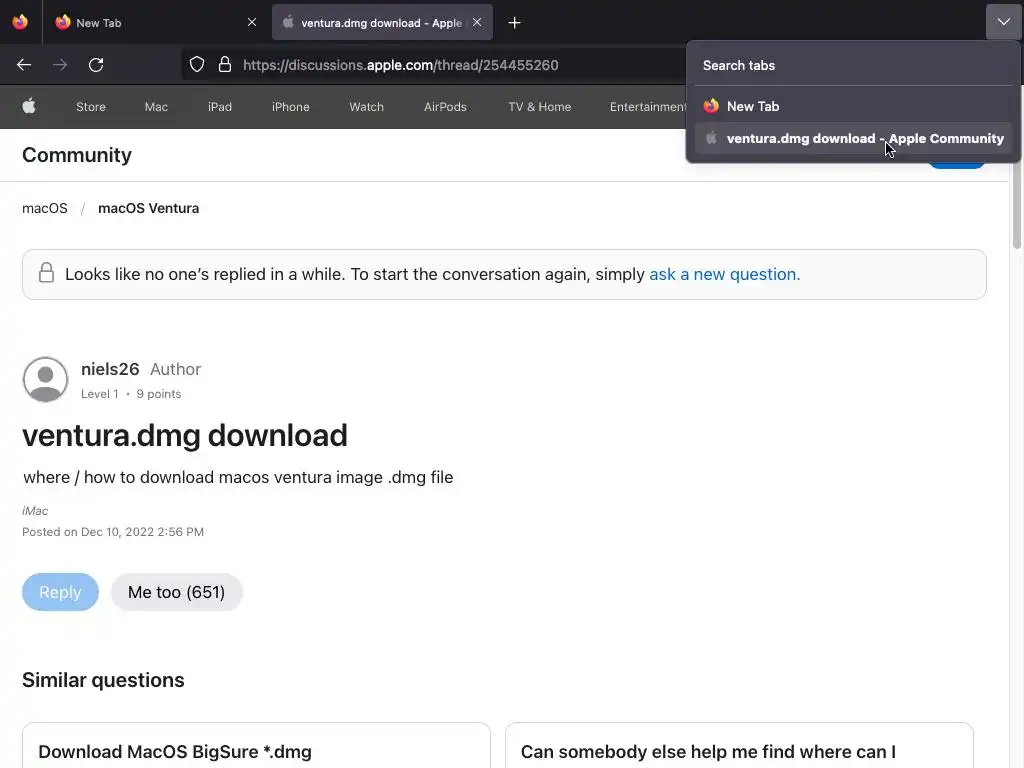Viewport: 1024px width, 768px height.
Task: Collapse the list all tabs dropdown
Action: coord(1003,22)
